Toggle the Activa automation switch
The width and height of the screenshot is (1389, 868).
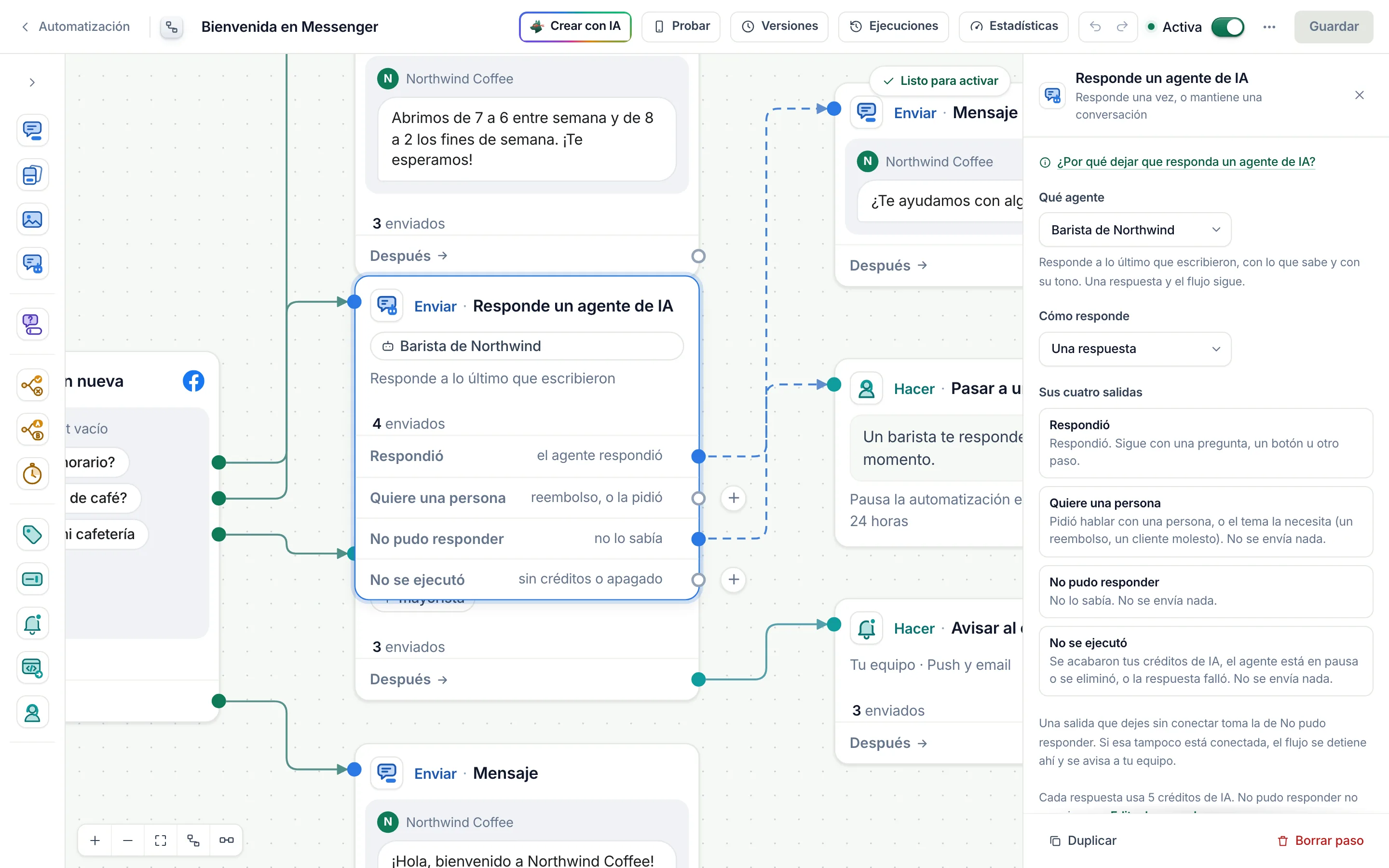click(1228, 27)
